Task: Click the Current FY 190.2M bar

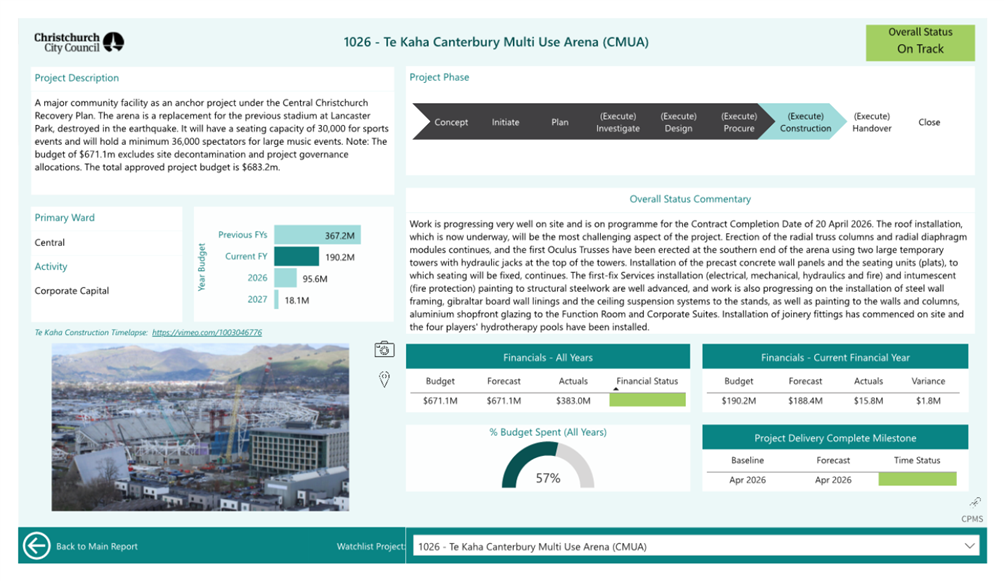Action: pyautogui.click(x=296, y=256)
